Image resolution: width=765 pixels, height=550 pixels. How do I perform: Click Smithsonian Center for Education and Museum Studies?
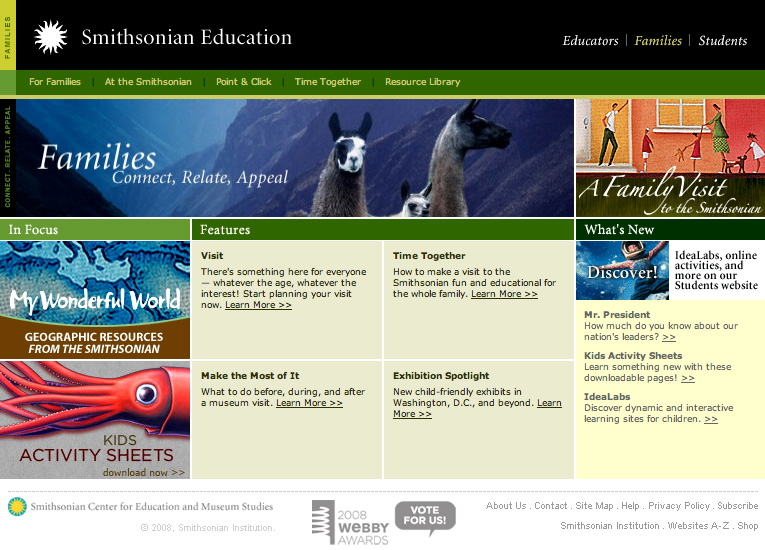coord(151,507)
